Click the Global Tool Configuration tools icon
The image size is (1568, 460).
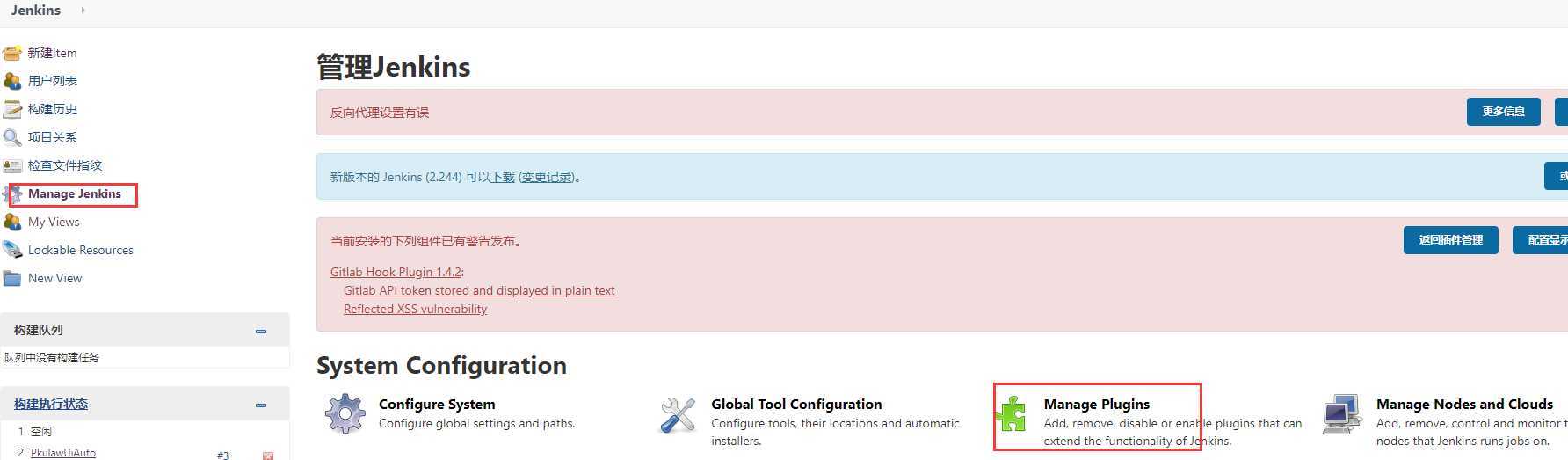(x=678, y=414)
